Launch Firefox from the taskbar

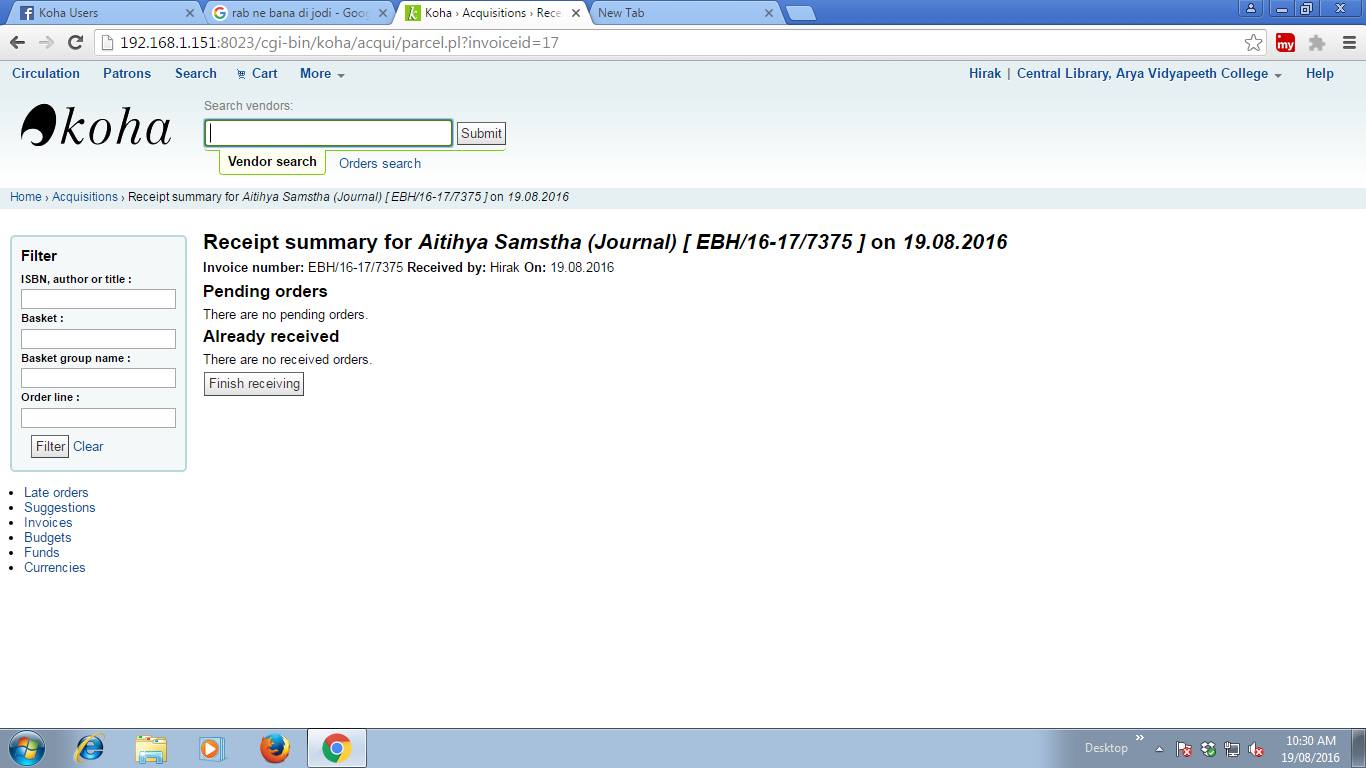pyautogui.click(x=274, y=748)
